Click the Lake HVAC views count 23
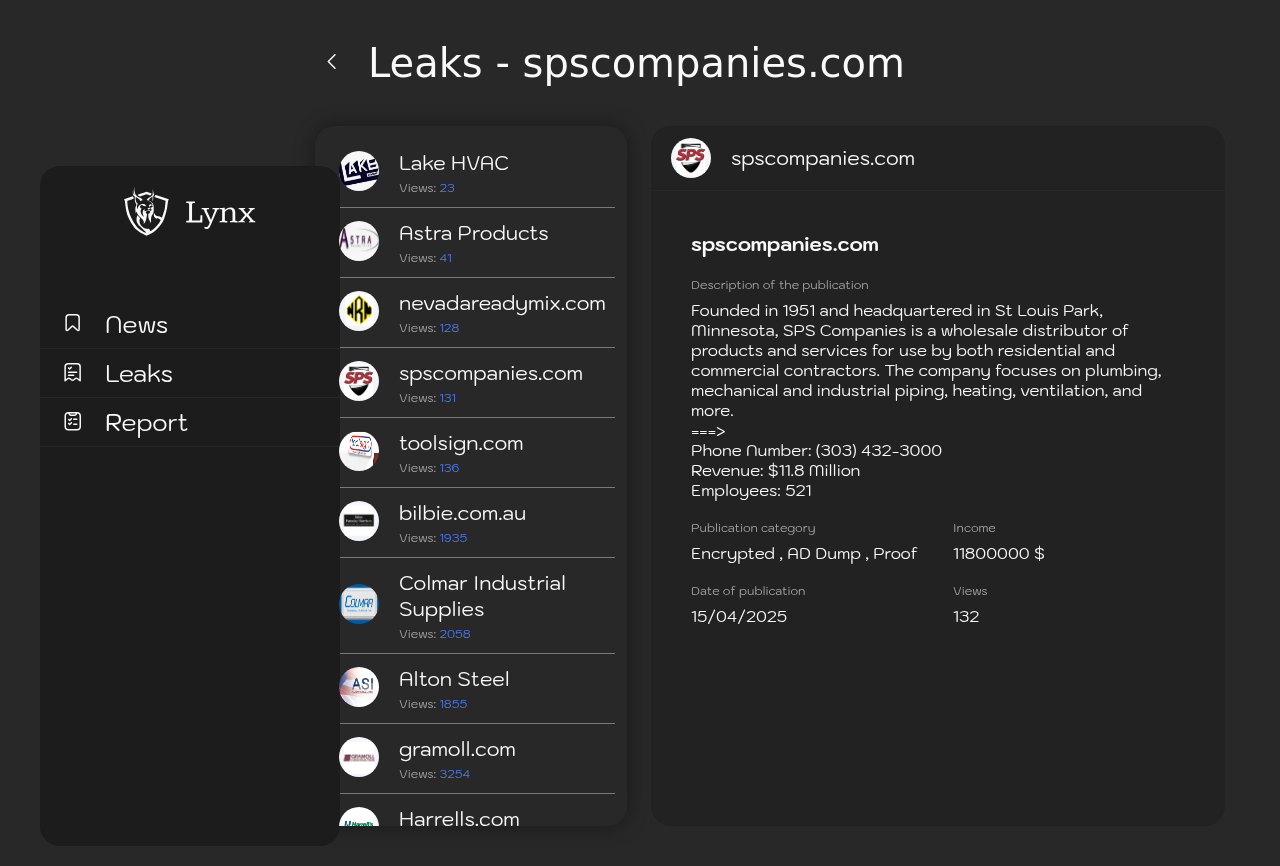The height and width of the screenshot is (866, 1280). 447,188
